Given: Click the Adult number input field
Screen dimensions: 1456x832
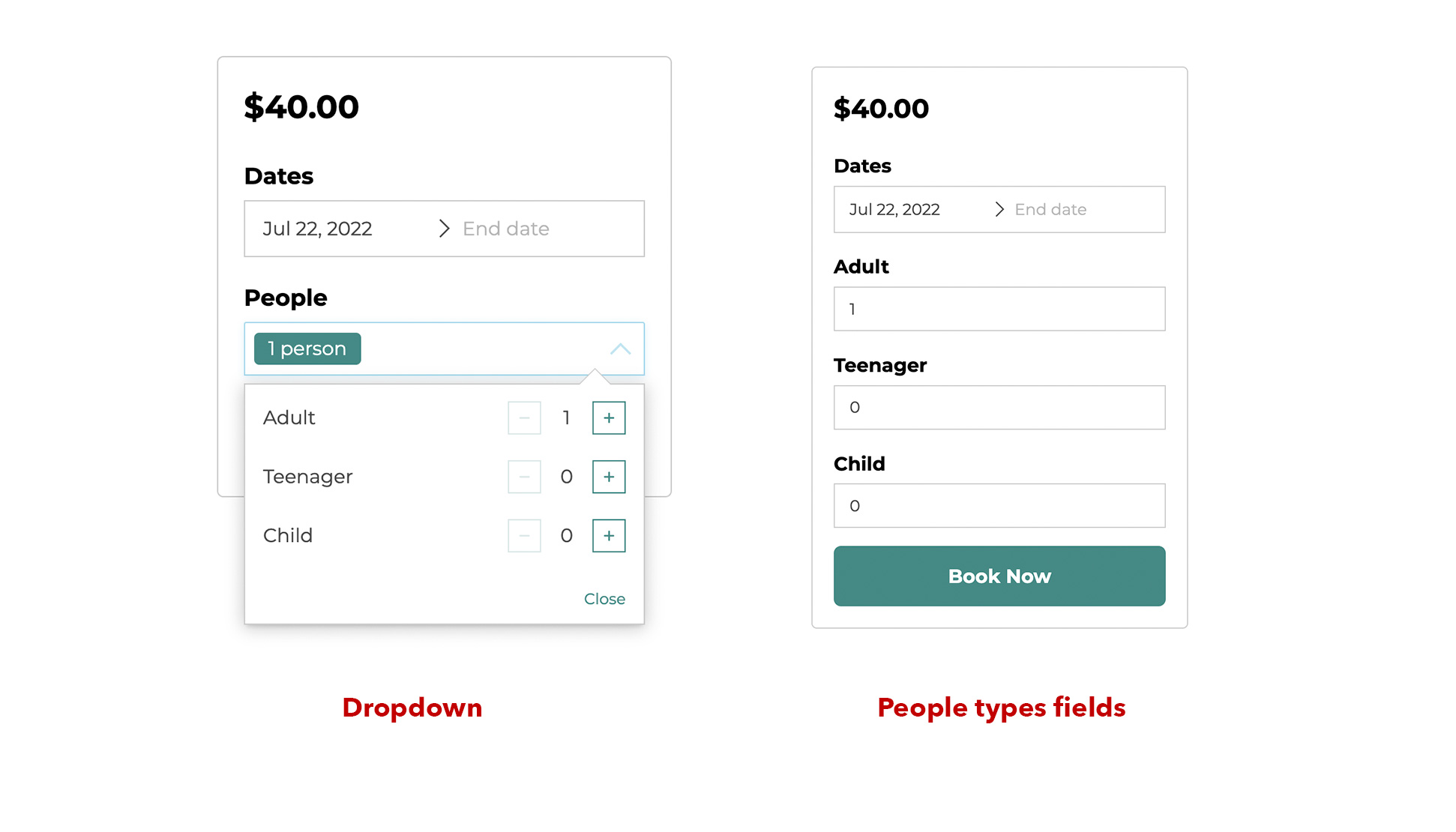Looking at the screenshot, I should pyautogui.click(x=999, y=309).
